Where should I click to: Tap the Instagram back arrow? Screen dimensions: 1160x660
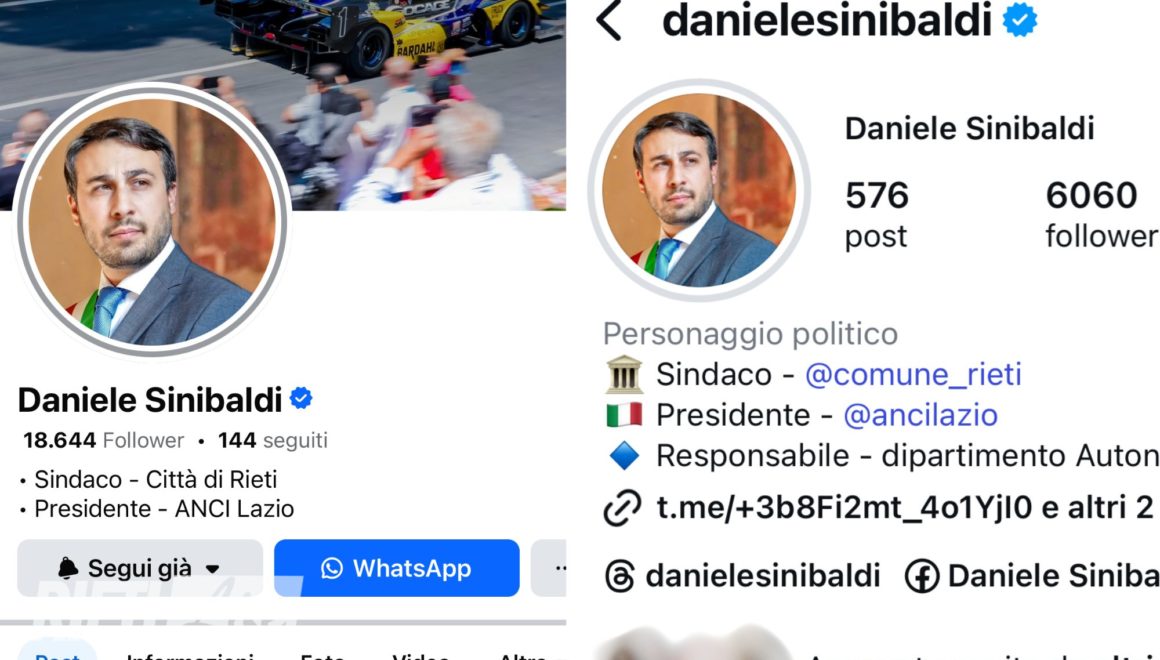(x=609, y=21)
